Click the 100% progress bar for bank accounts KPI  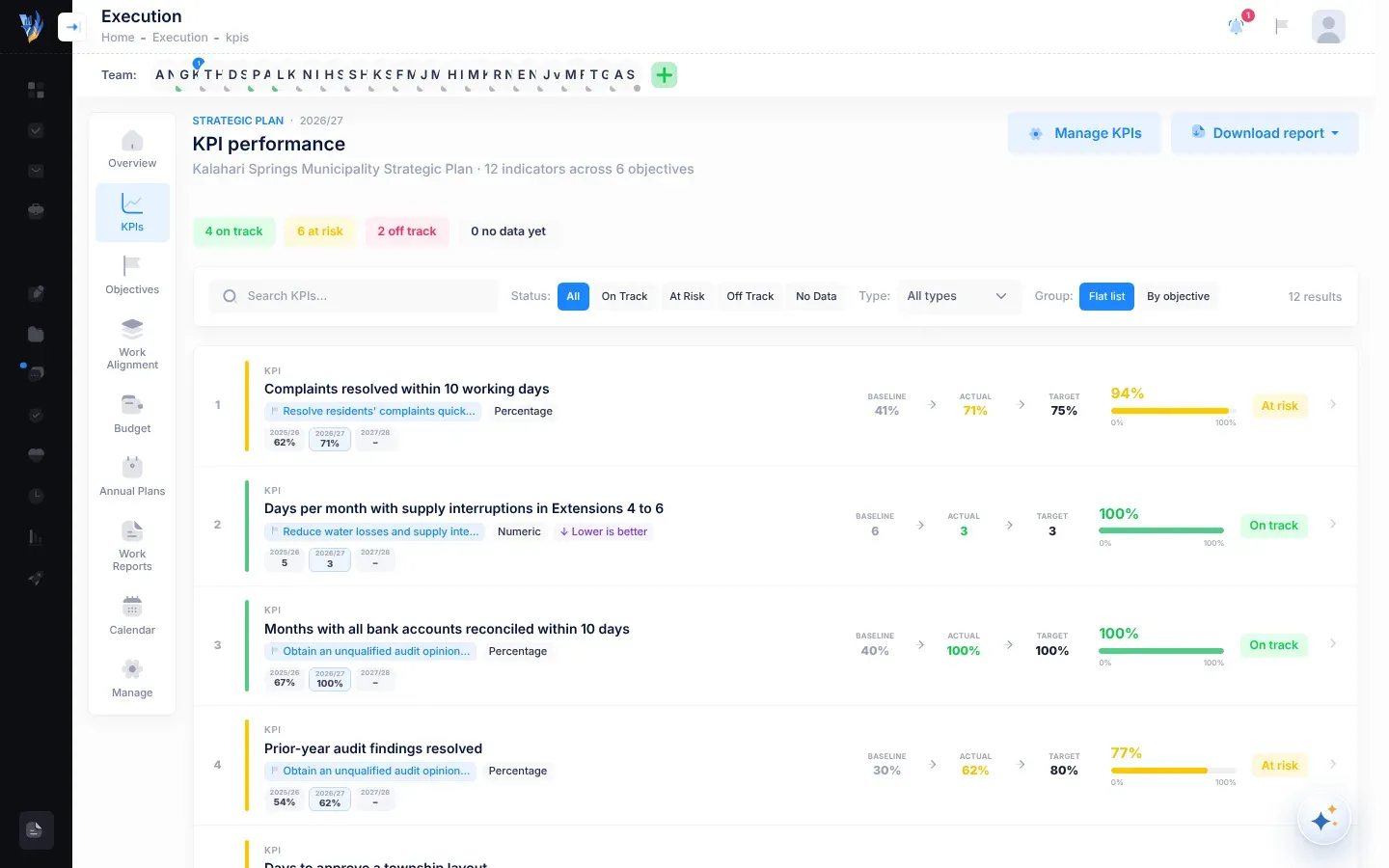pos(1161,651)
